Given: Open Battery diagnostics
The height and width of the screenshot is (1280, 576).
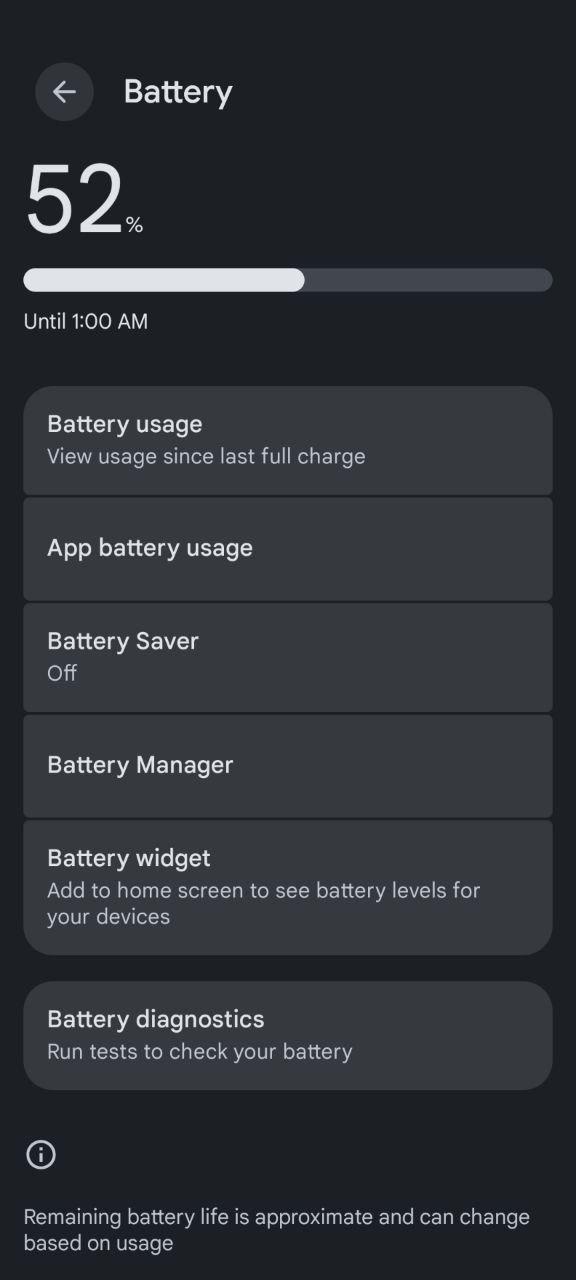Looking at the screenshot, I should point(288,1035).
